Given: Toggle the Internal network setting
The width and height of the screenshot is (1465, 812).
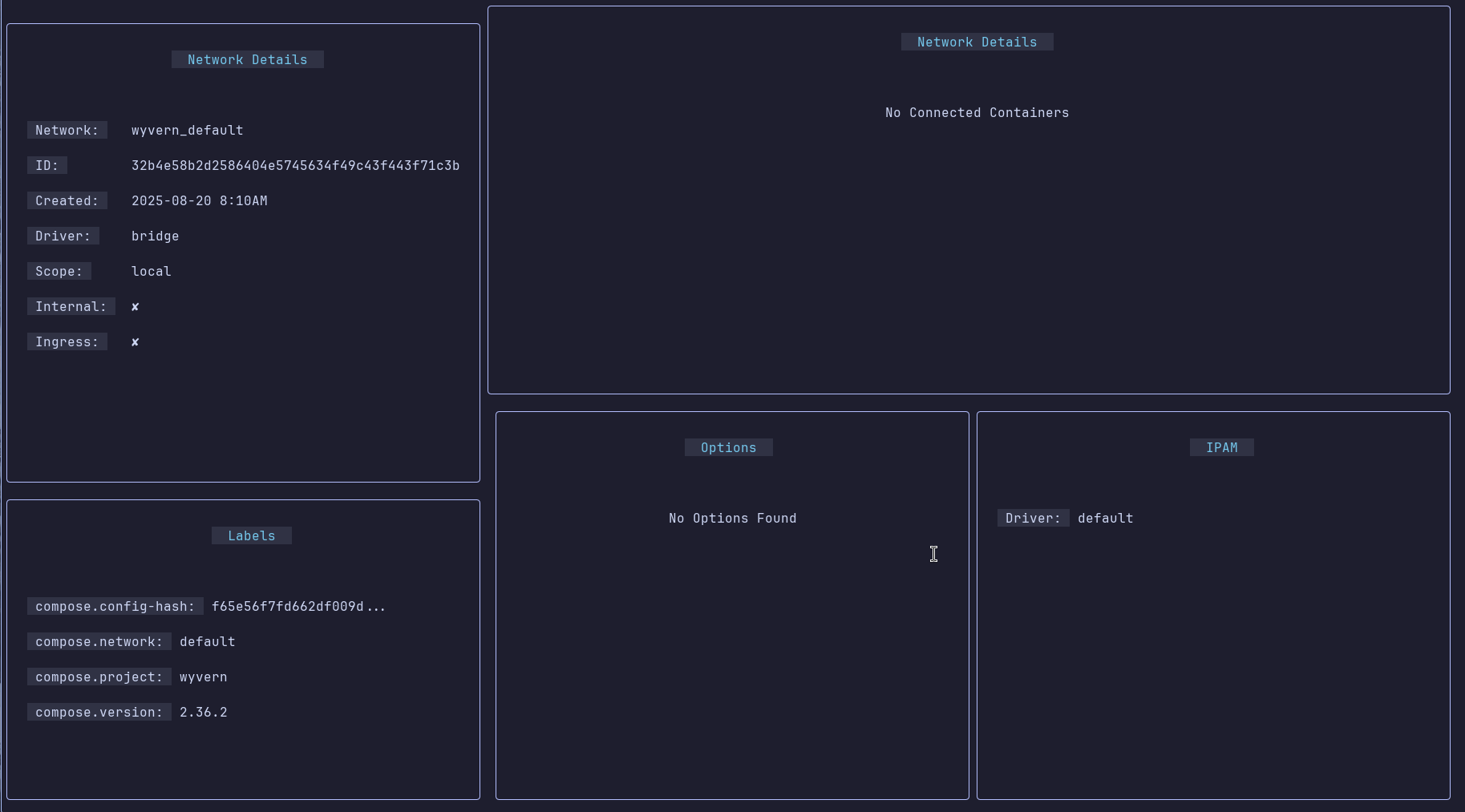Looking at the screenshot, I should click(135, 306).
